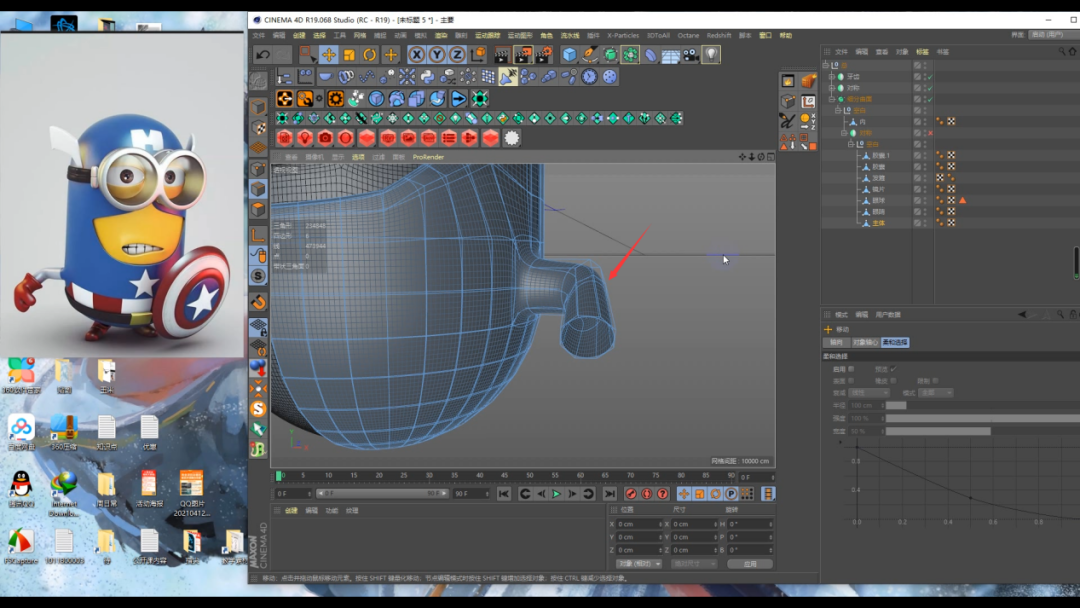Click Render View clapperboard icon

(x=502, y=54)
